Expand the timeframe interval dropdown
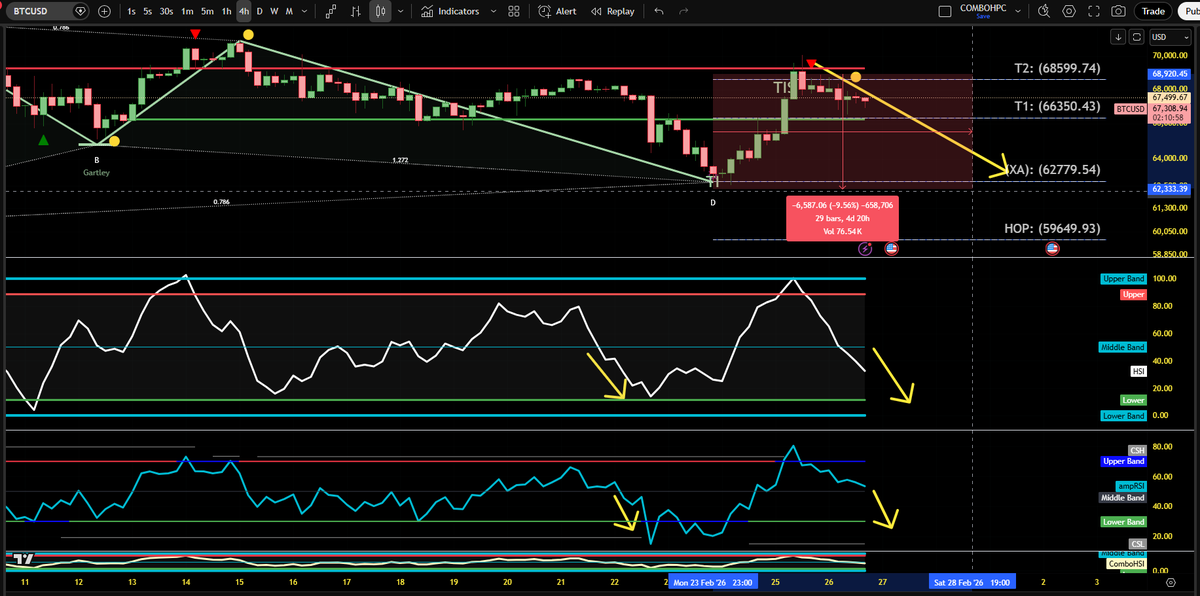The width and height of the screenshot is (1200, 596). tap(305, 11)
